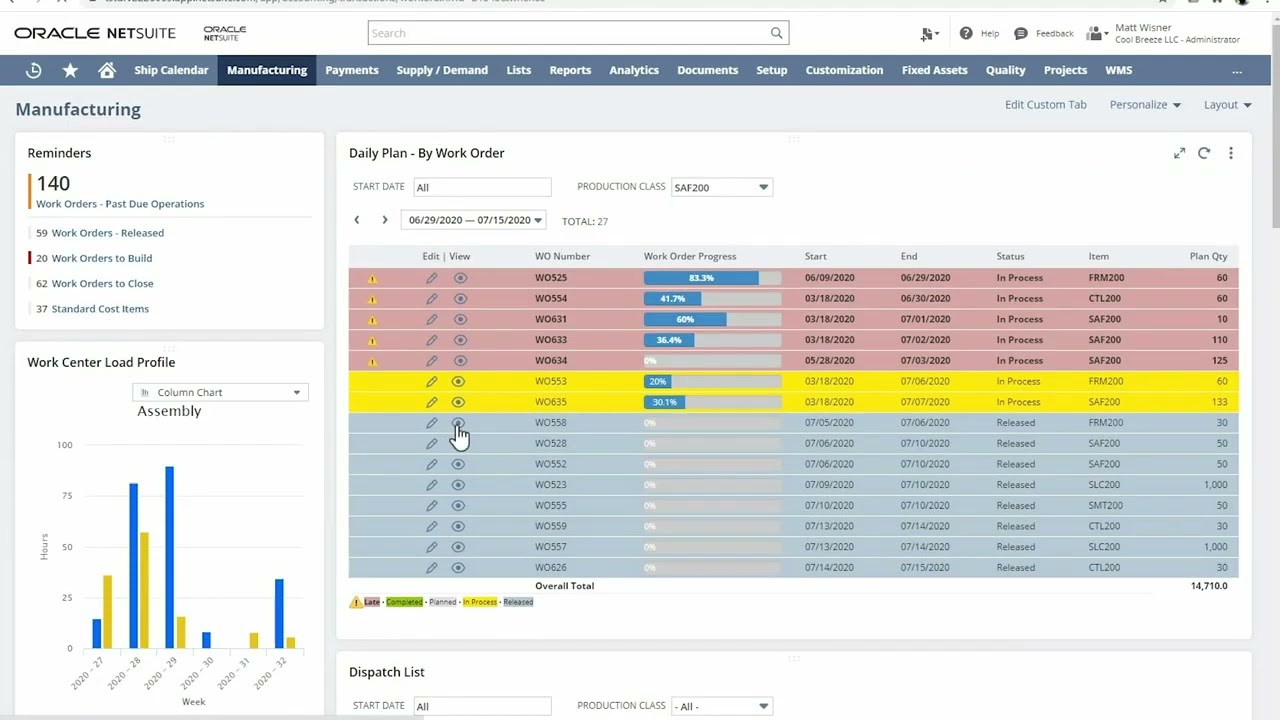Open the more navigation items ellipsis

point(1237,70)
